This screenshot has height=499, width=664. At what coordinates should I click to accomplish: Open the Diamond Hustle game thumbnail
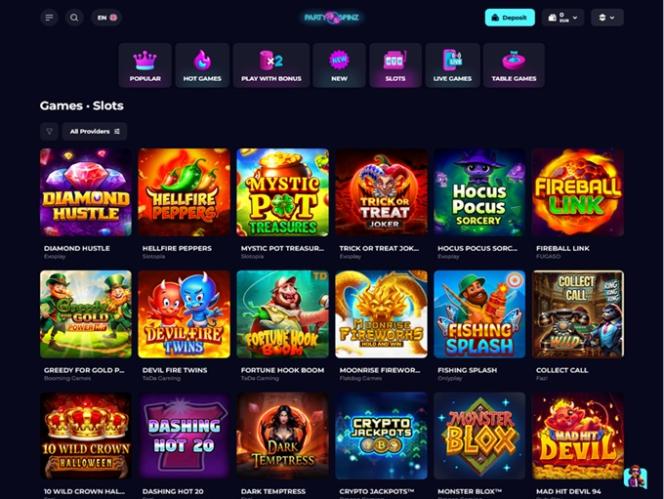point(86,192)
